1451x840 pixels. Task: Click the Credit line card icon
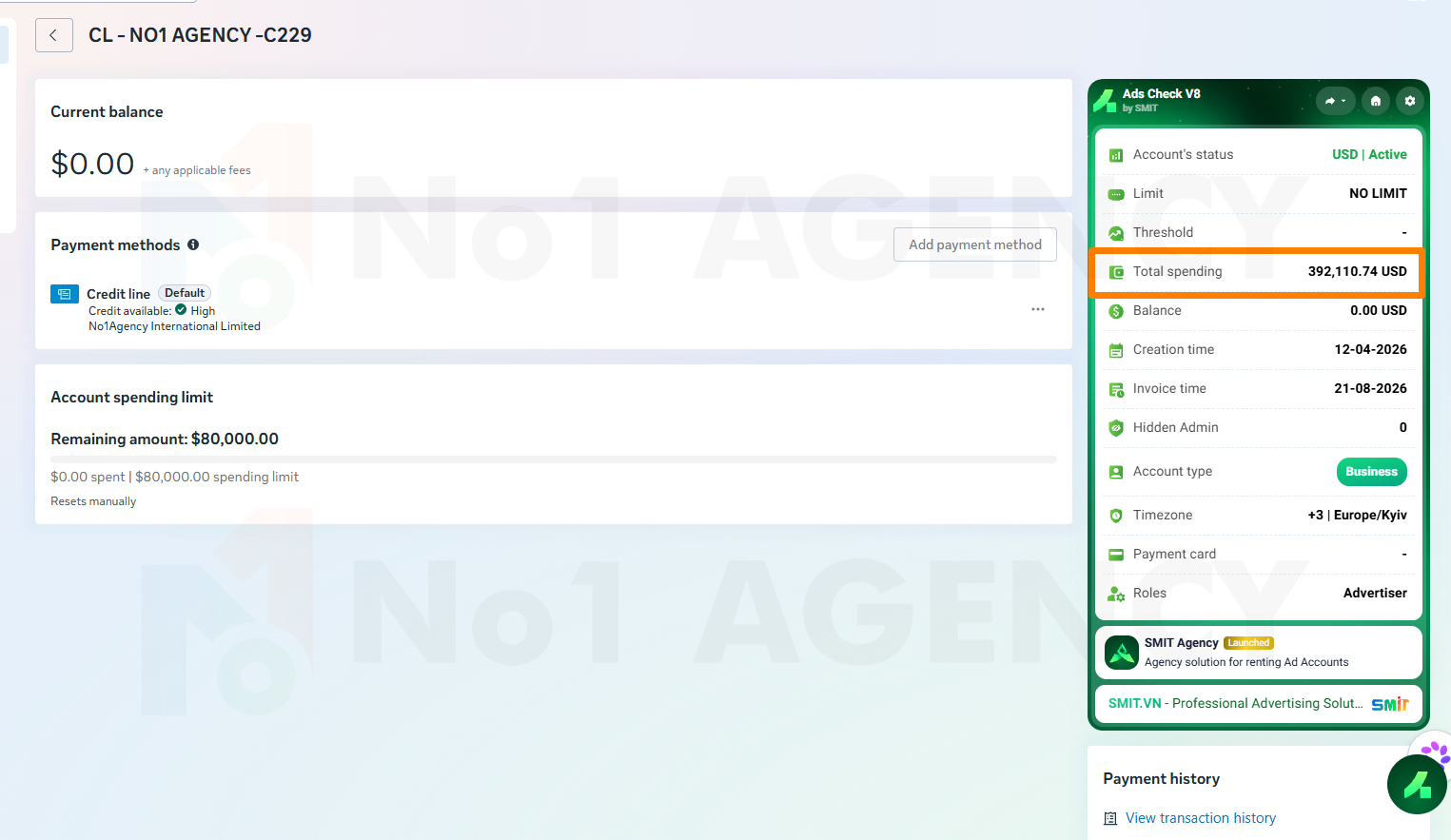[x=65, y=294]
